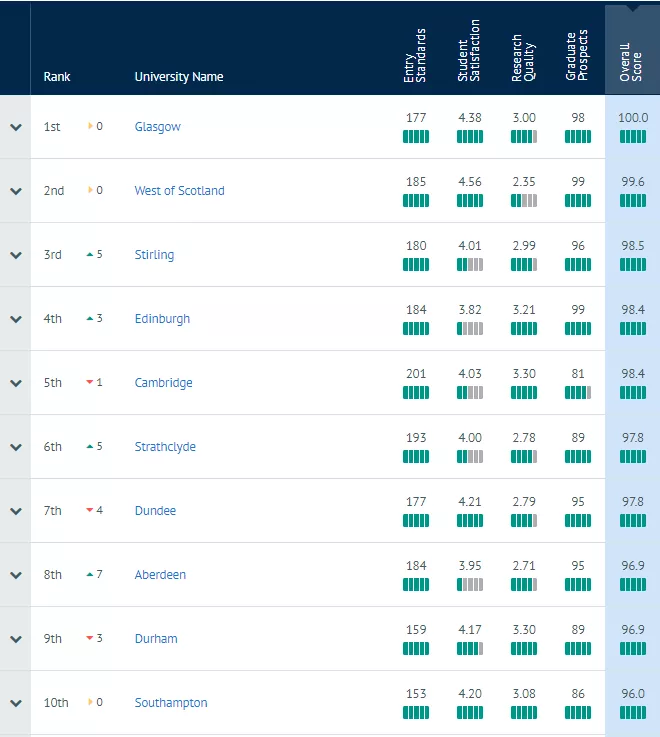This screenshot has height=737, width=660.
Task: Click Aberdeen's research quality value 2.71
Action: coord(524,565)
